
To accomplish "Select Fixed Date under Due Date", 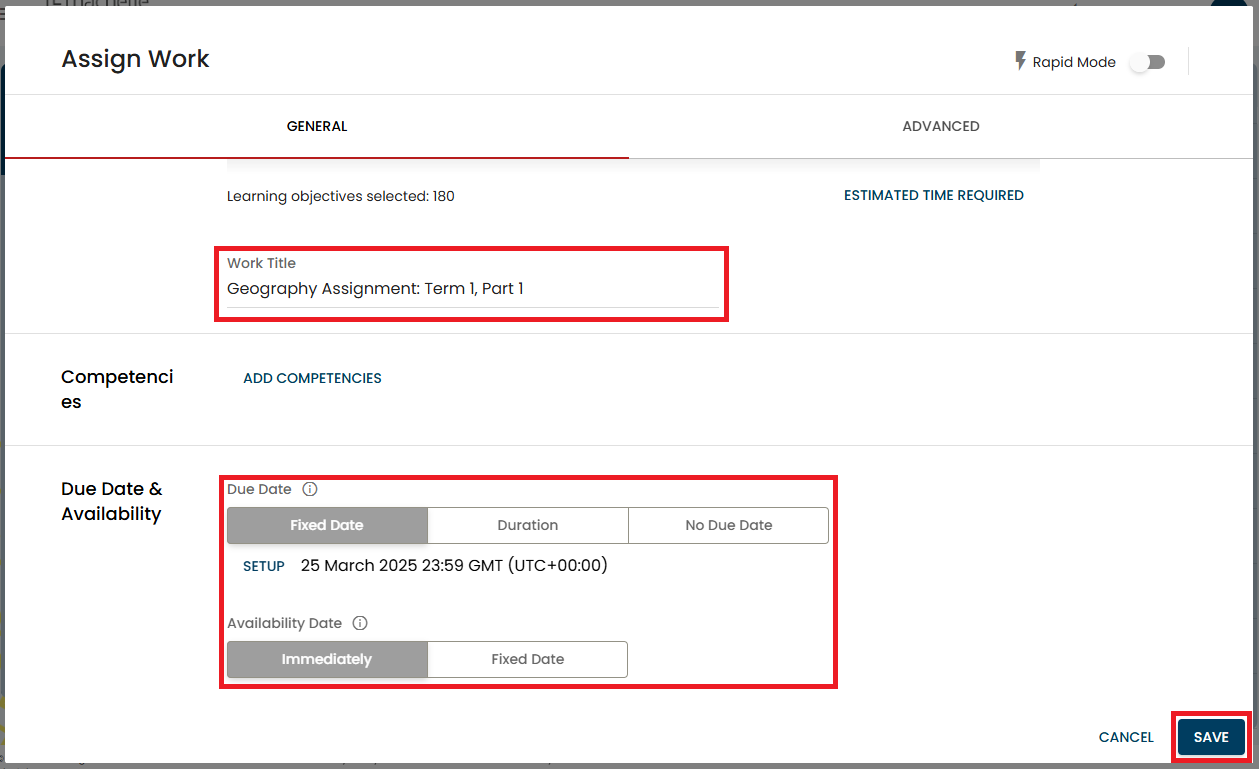I will (327, 525).
